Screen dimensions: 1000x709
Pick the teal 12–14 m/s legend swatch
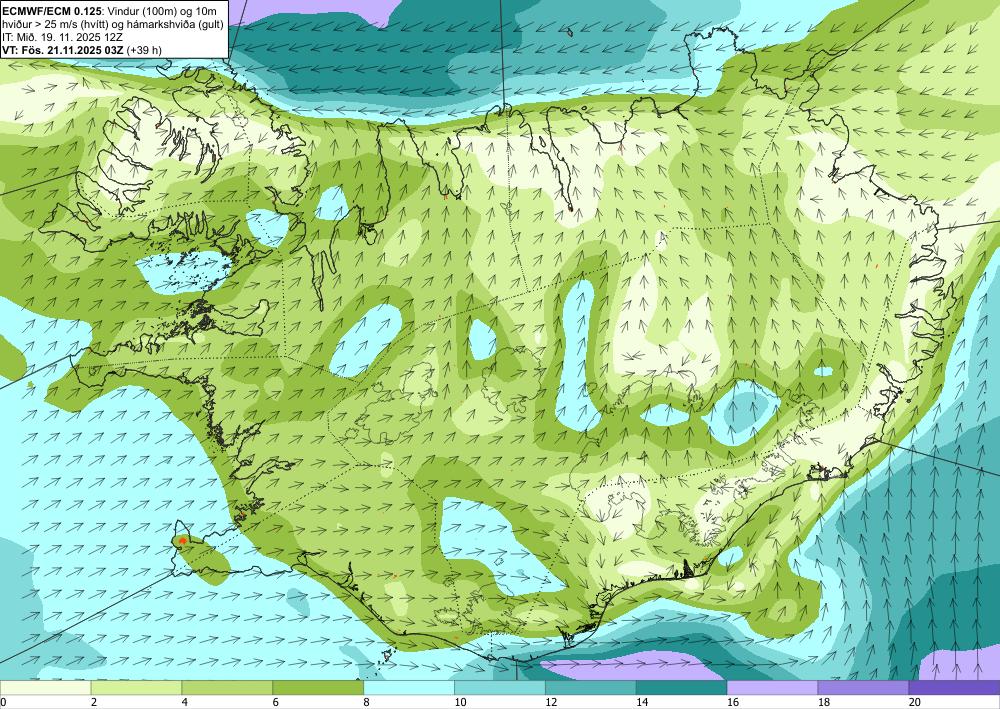591,688
